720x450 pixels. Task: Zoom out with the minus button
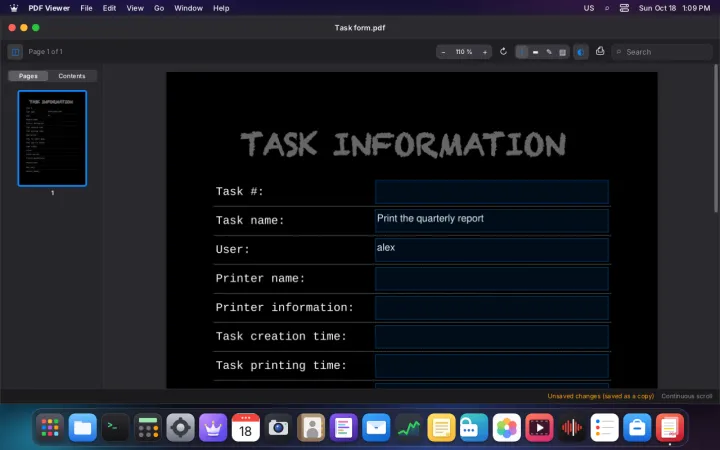pyautogui.click(x=443, y=52)
